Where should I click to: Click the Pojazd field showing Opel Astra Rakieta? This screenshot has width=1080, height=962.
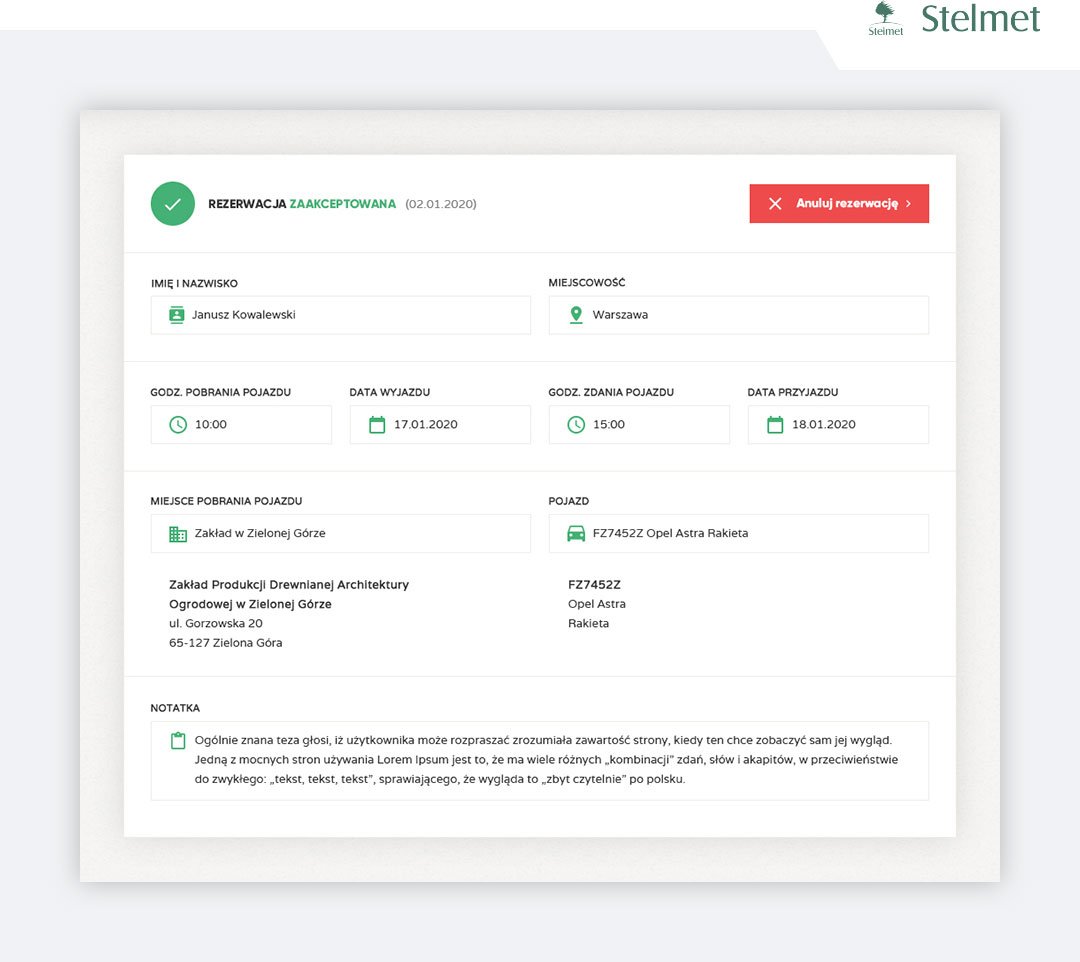[738, 533]
